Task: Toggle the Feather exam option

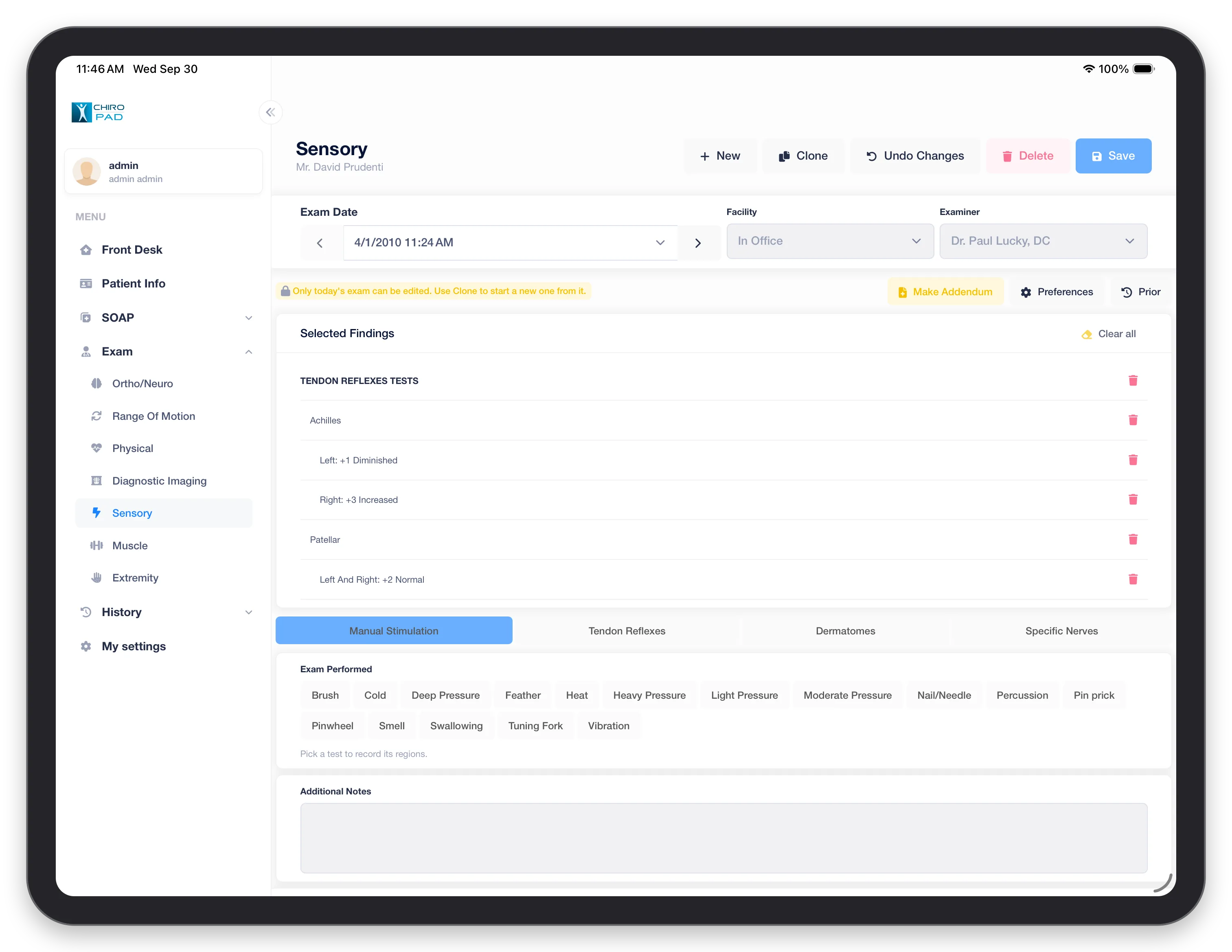Action: tap(523, 695)
